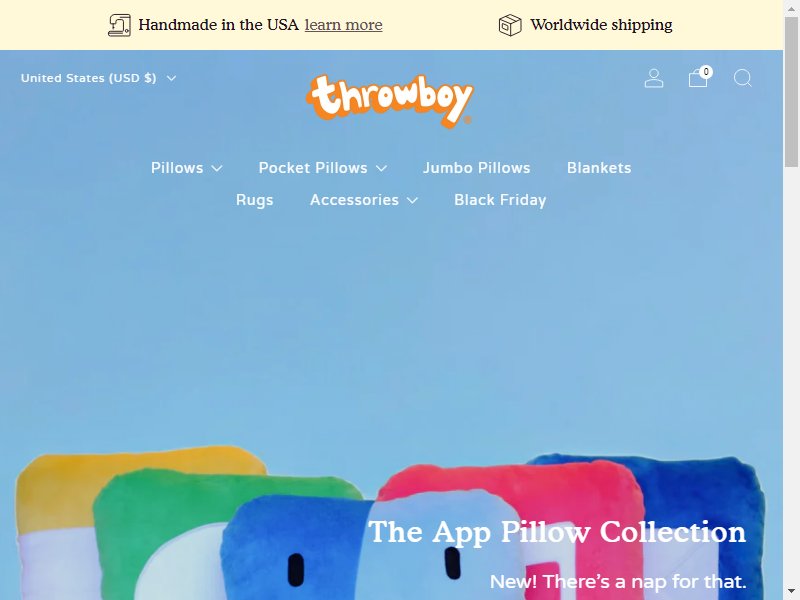The height and width of the screenshot is (600, 800).
Task: Expand the Accessories menu
Action: (x=364, y=200)
